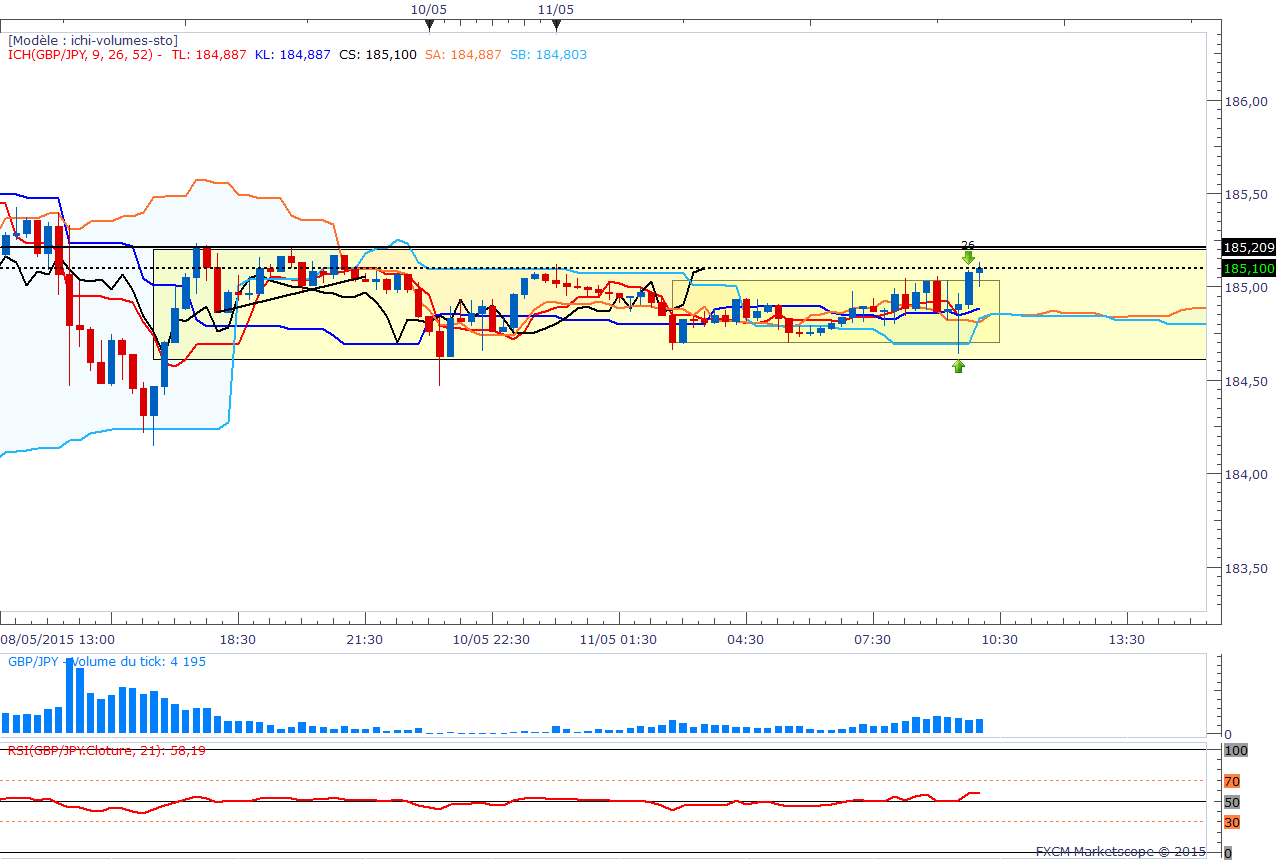The image size is (1279, 860).
Task: Select the green 185,100 current price tag
Action: (x=1249, y=268)
